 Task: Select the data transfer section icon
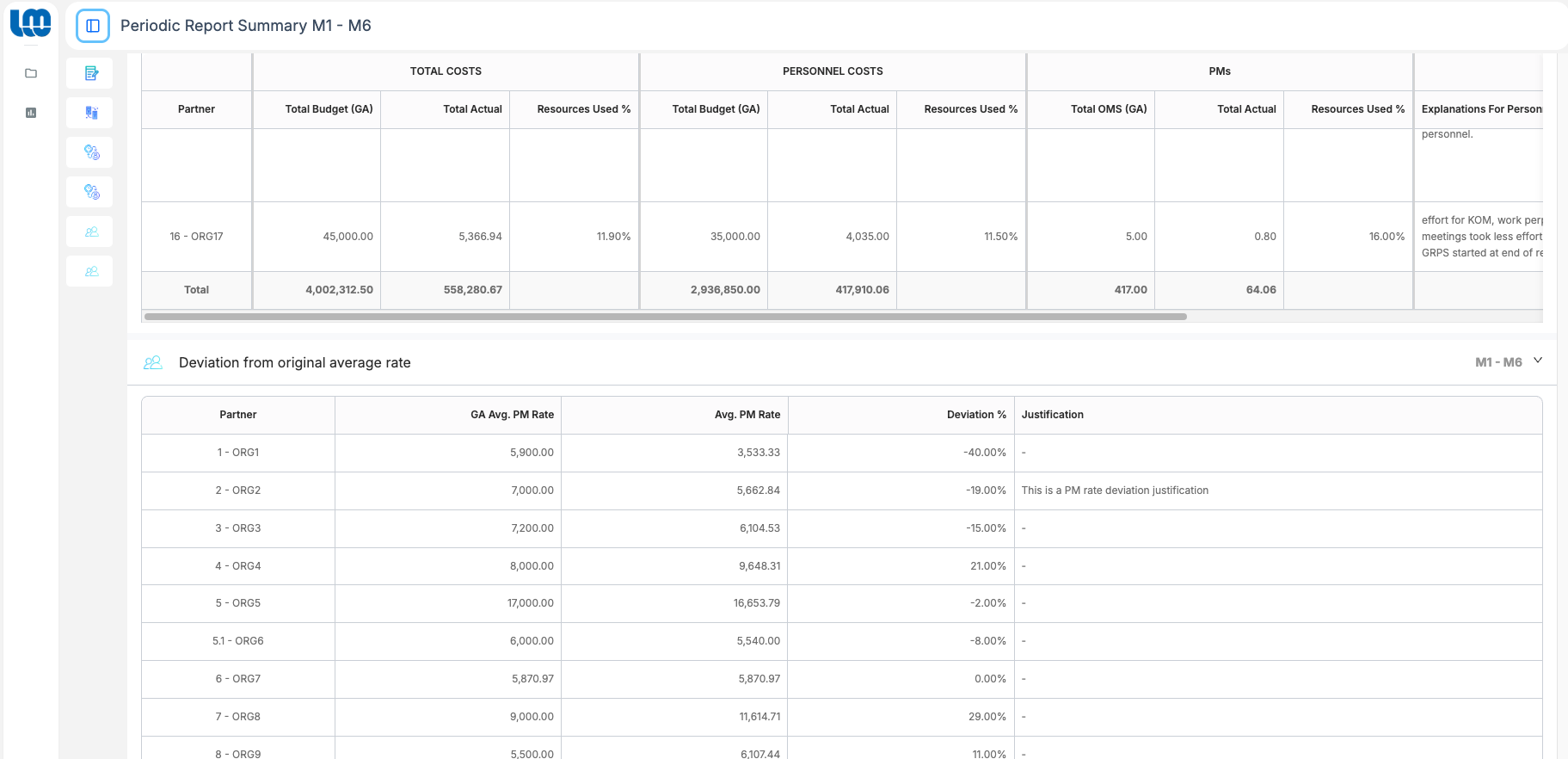pyautogui.click(x=91, y=113)
